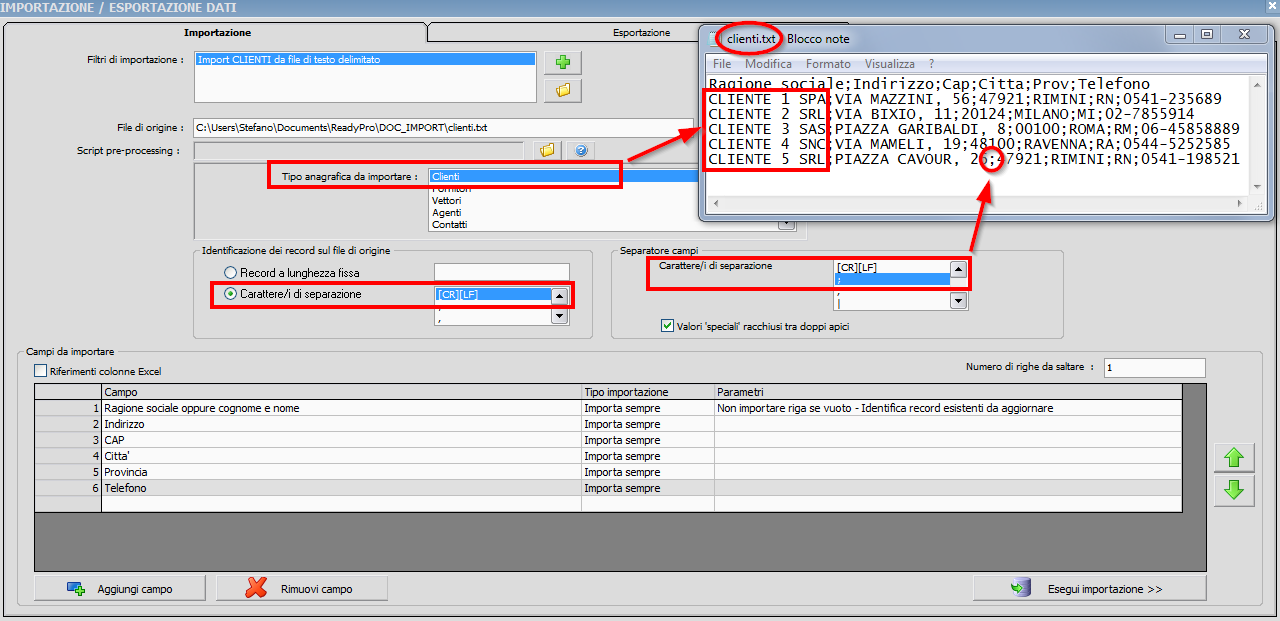Screen dimensions: 1280x621
Task: Select Import CLIENTI da file di testo delimitato filter
Action: [365, 60]
